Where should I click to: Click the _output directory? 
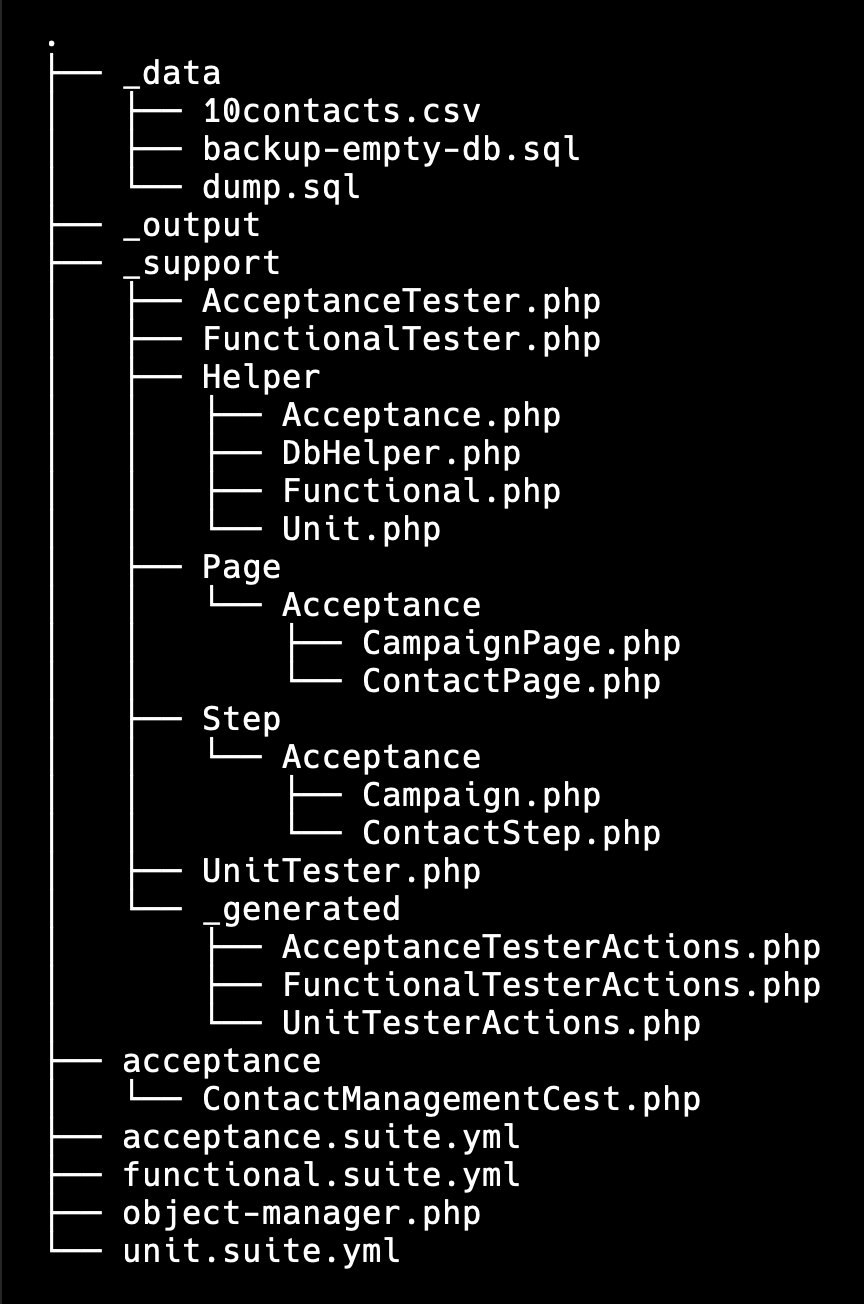pos(191,225)
